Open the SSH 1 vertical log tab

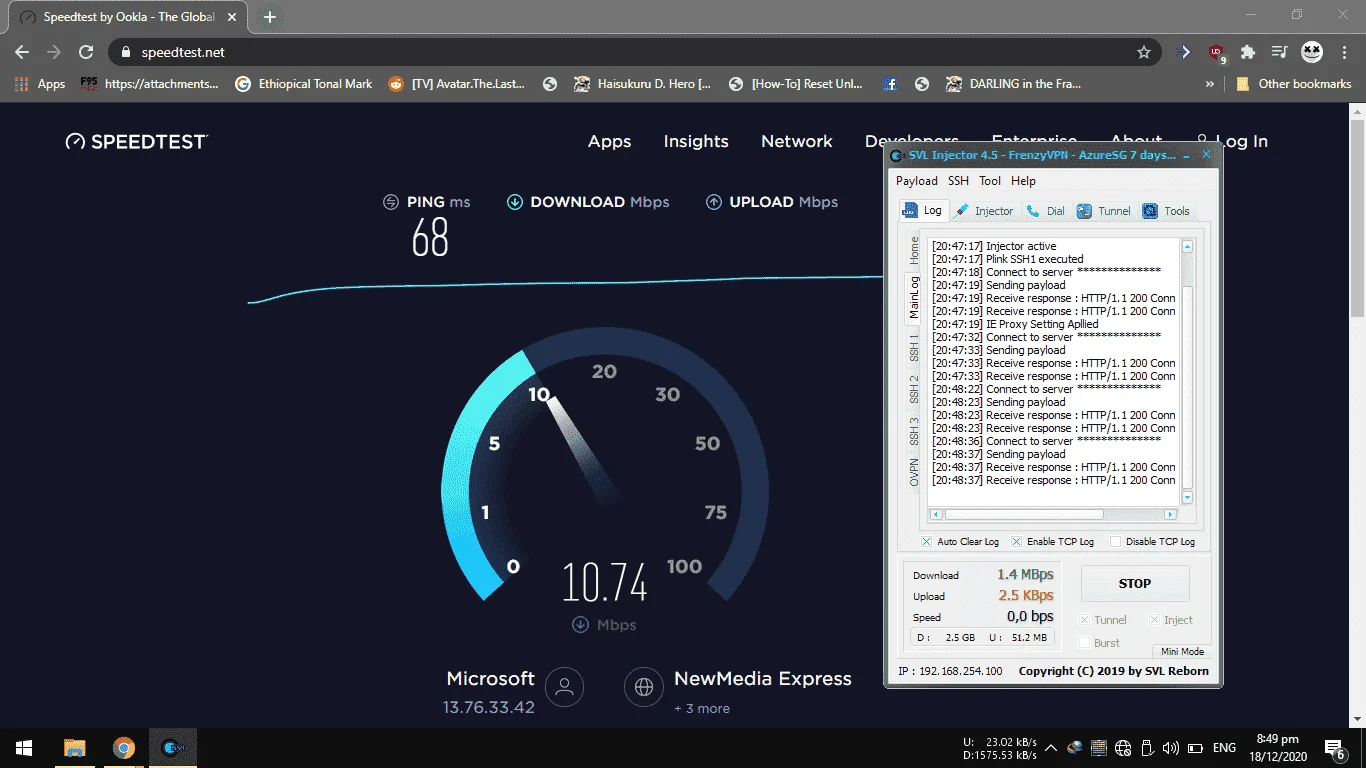[914, 349]
